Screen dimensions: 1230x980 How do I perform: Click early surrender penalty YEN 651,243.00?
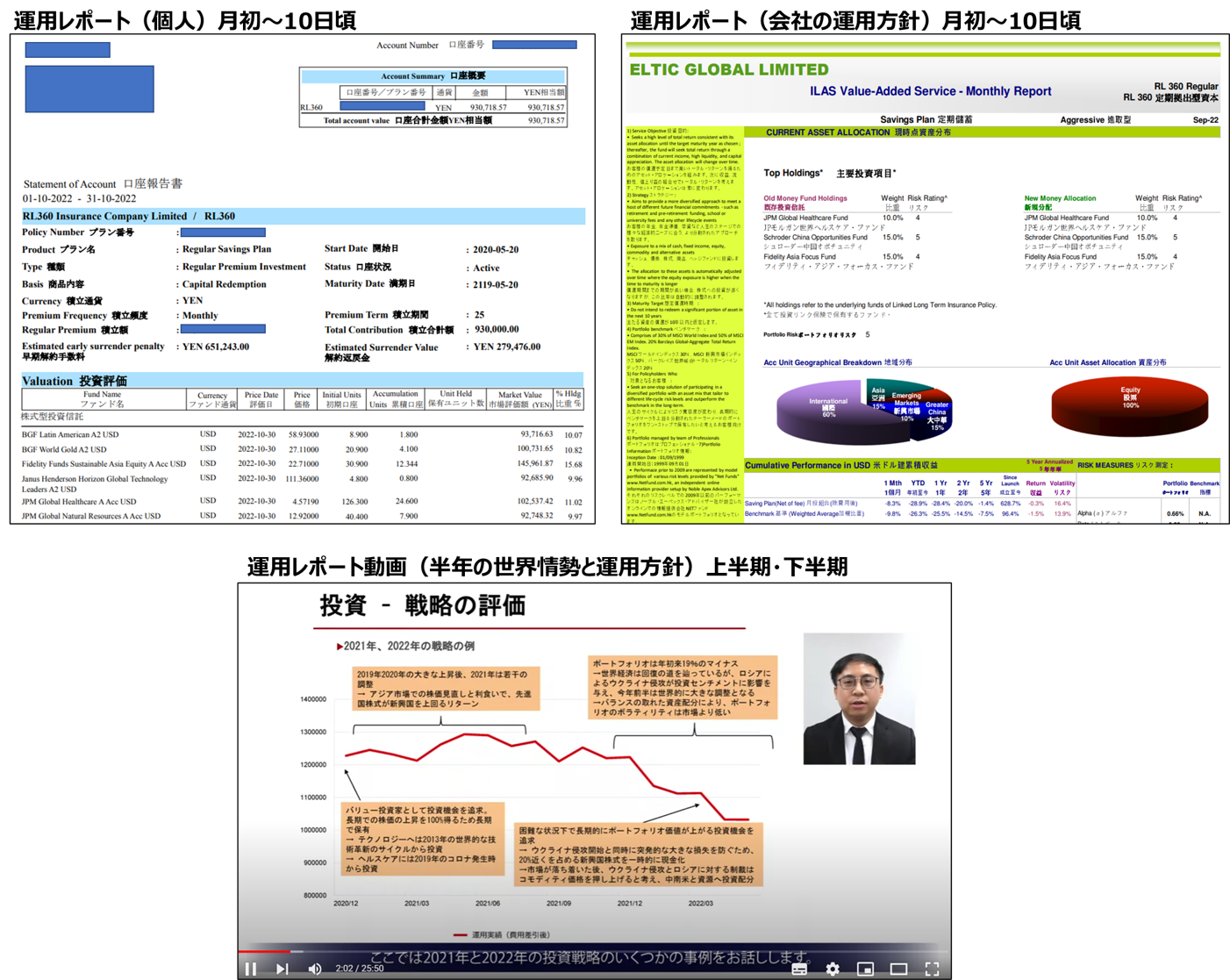216,347
